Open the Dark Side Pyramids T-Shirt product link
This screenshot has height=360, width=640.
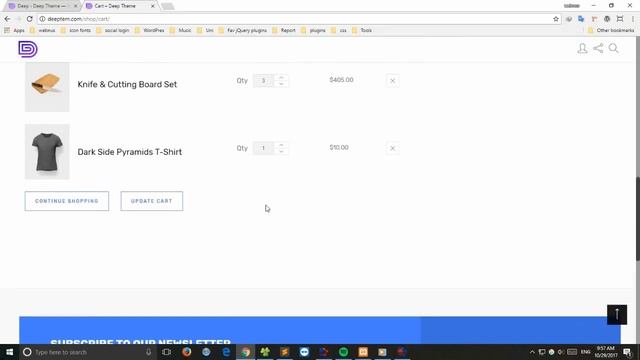pos(129,152)
